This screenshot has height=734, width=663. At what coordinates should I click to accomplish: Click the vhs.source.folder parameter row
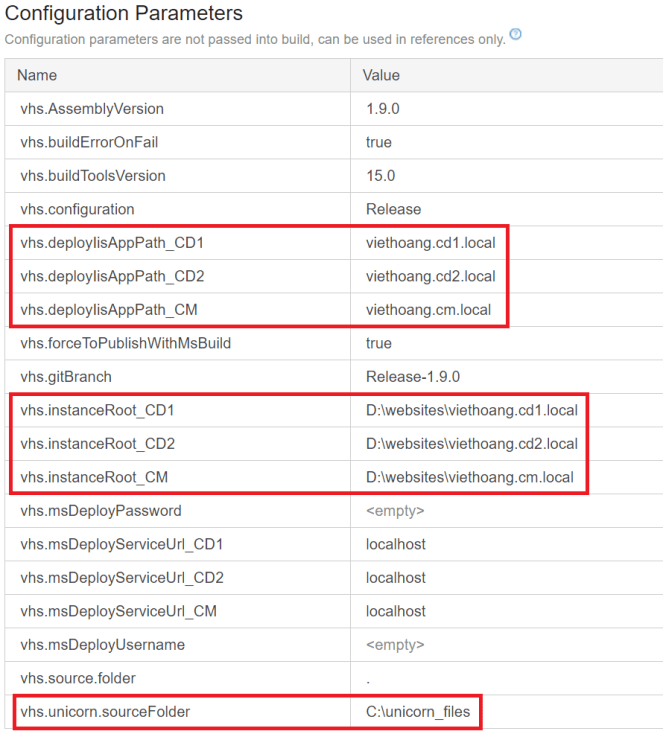pyautogui.click(x=77, y=679)
